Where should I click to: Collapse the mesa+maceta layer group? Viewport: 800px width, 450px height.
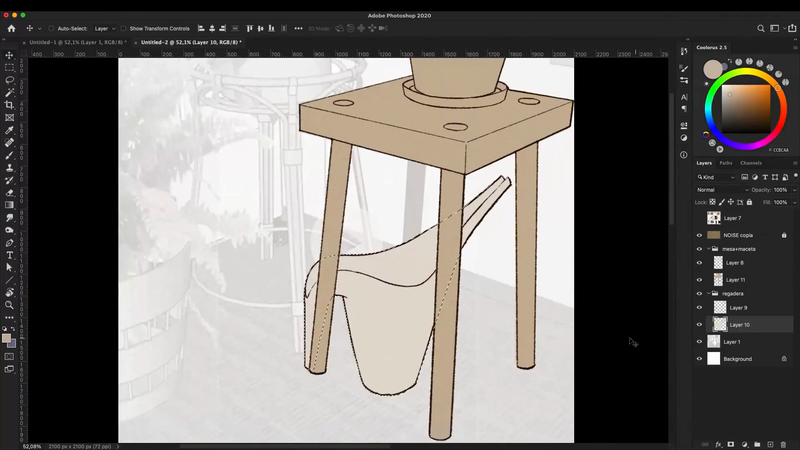coord(709,249)
